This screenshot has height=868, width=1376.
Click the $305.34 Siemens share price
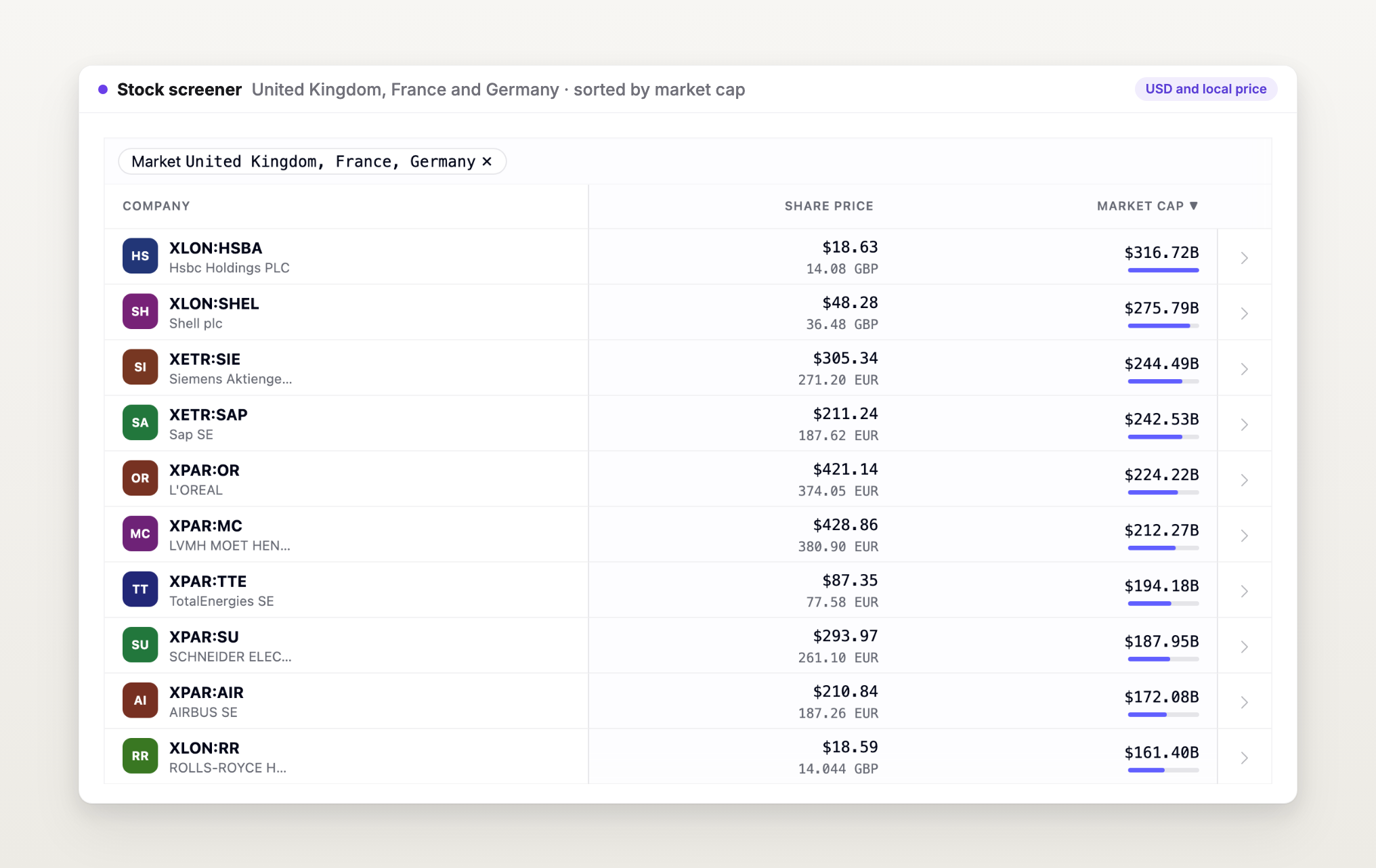tap(845, 358)
